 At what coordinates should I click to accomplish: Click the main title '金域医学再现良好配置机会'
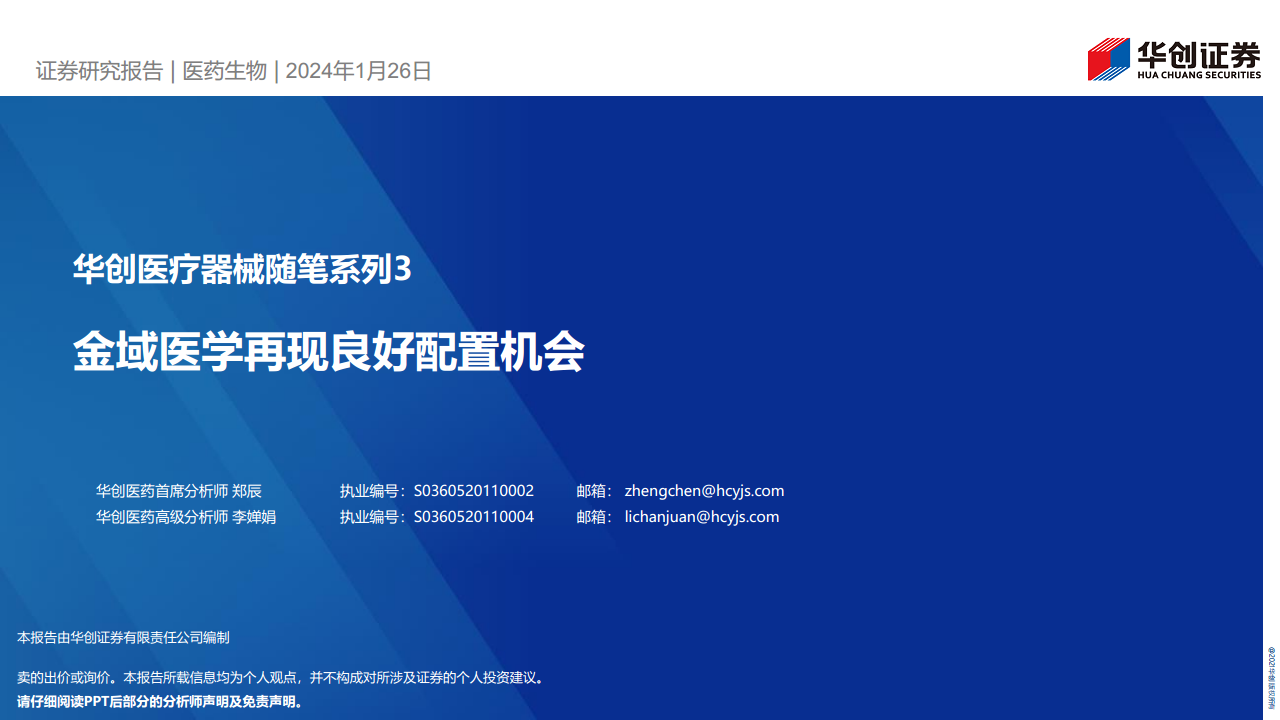329,351
